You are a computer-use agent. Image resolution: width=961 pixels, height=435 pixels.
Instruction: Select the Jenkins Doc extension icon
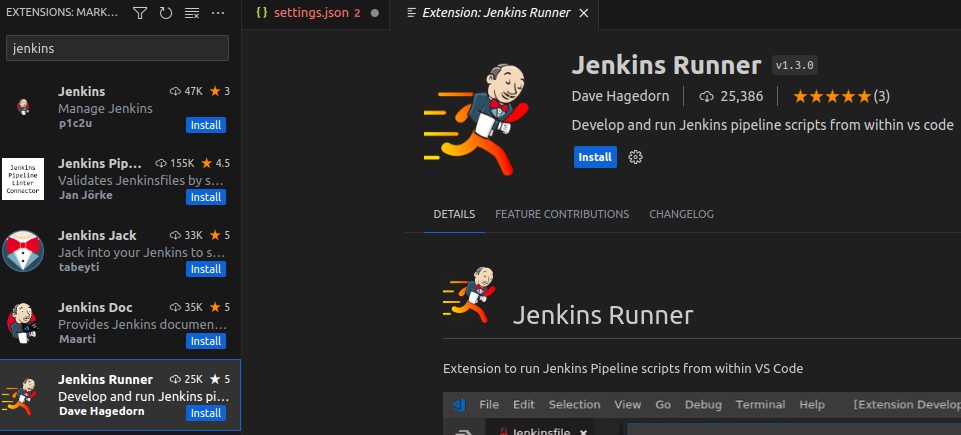[22, 321]
